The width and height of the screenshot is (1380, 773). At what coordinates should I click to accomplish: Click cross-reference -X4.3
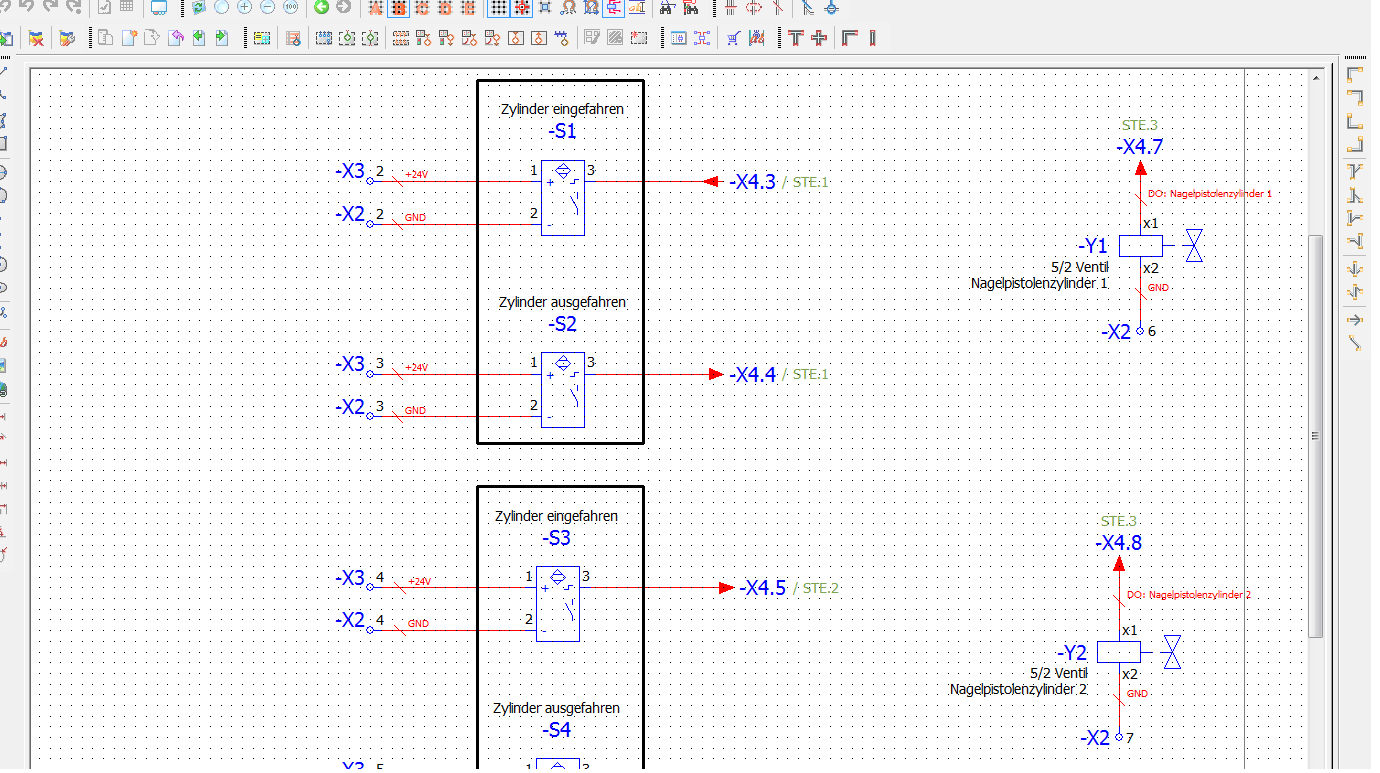pyautogui.click(x=752, y=182)
